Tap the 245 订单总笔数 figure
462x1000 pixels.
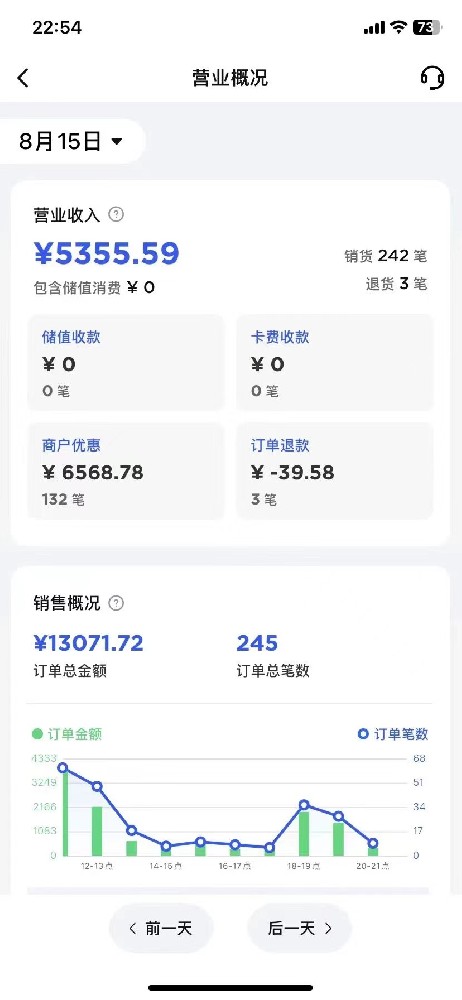click(x=257, y=643)
